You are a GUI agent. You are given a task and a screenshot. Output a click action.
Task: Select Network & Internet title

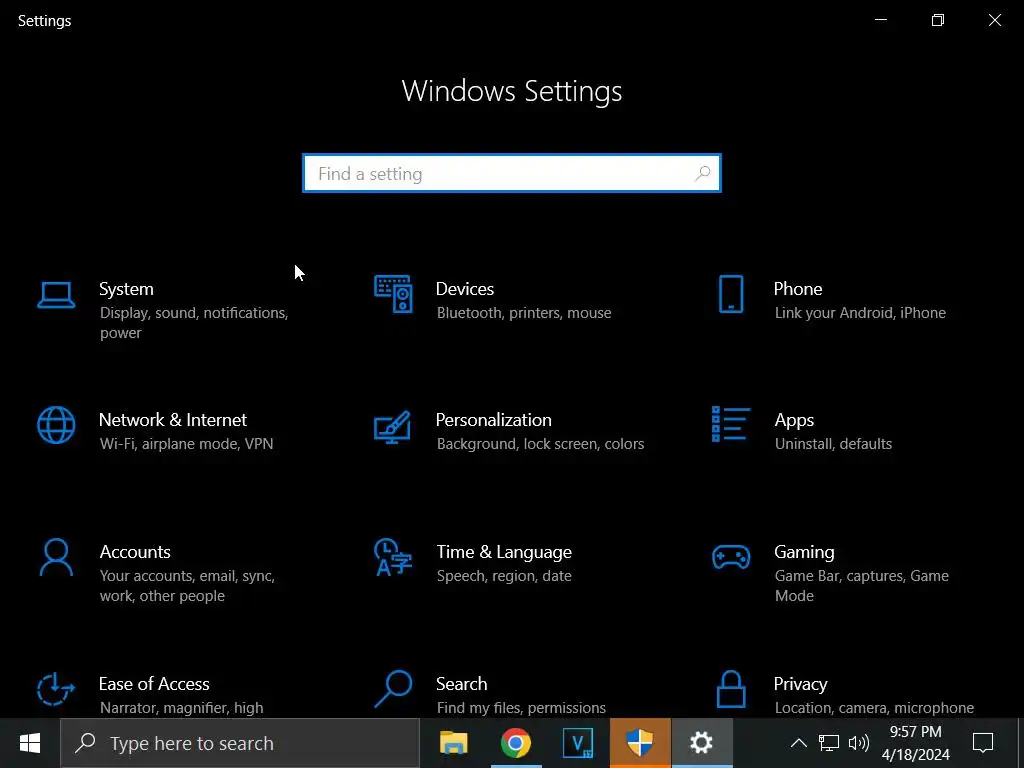point(172,419)
